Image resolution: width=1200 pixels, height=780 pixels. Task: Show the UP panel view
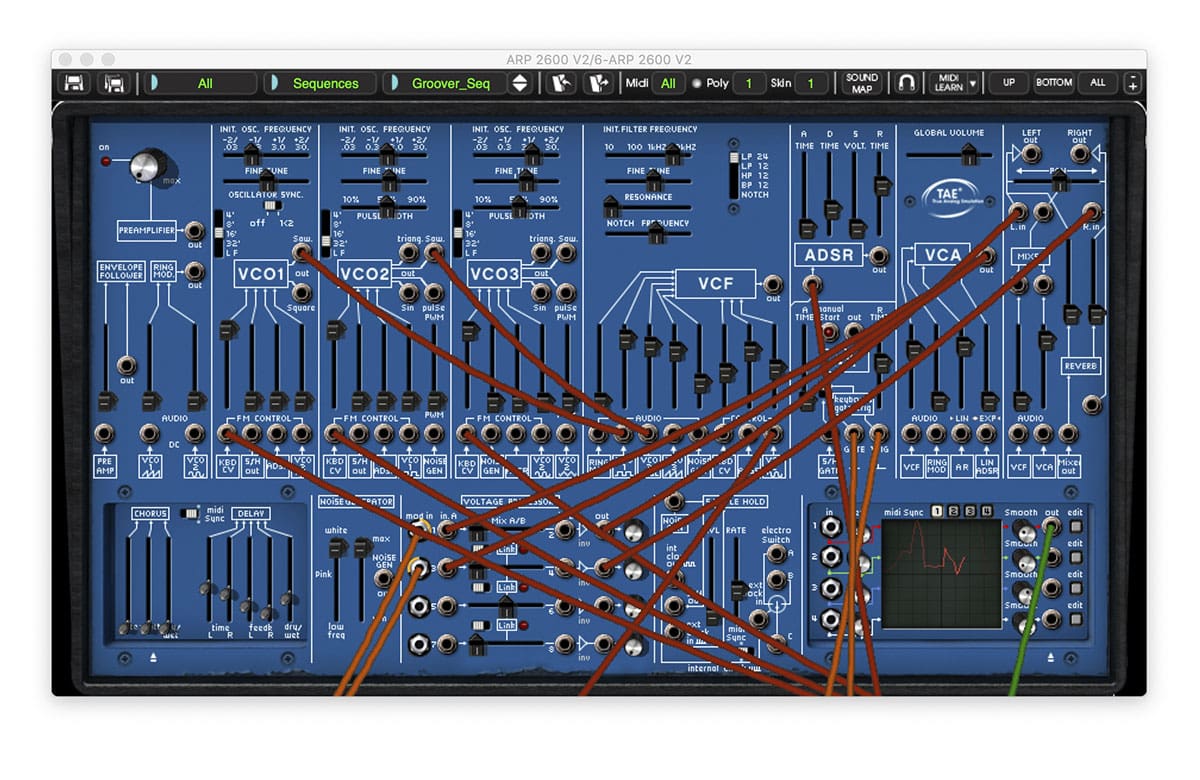[1009, 83]
